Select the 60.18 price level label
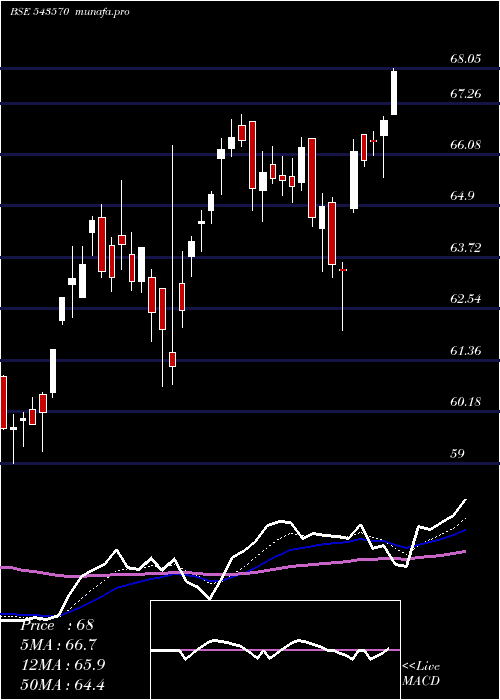Image resolution: width=500 pixels, height=700 pixels. point(466,402)
